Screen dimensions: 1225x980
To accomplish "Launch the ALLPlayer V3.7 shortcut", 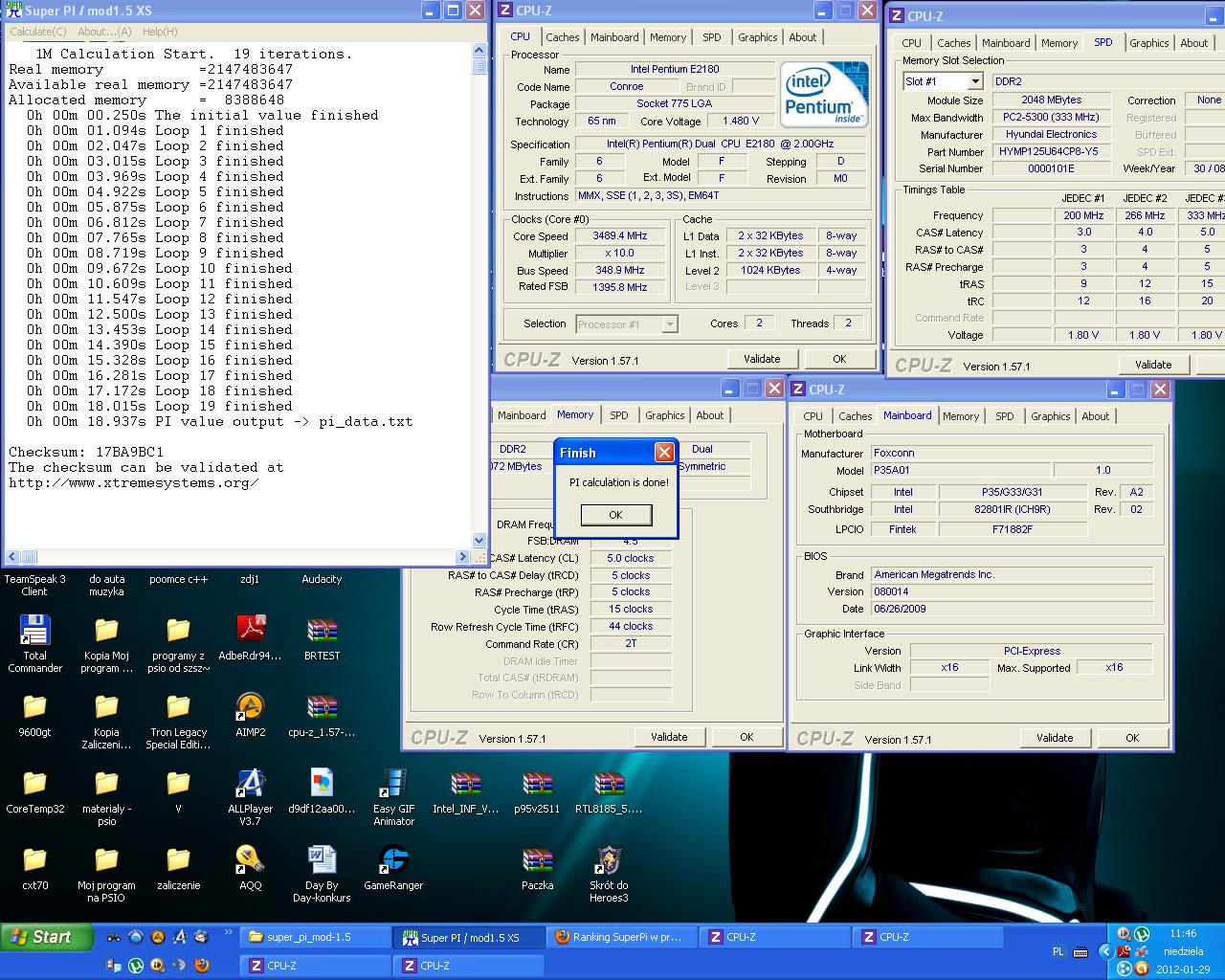I will tap(250, 796).
